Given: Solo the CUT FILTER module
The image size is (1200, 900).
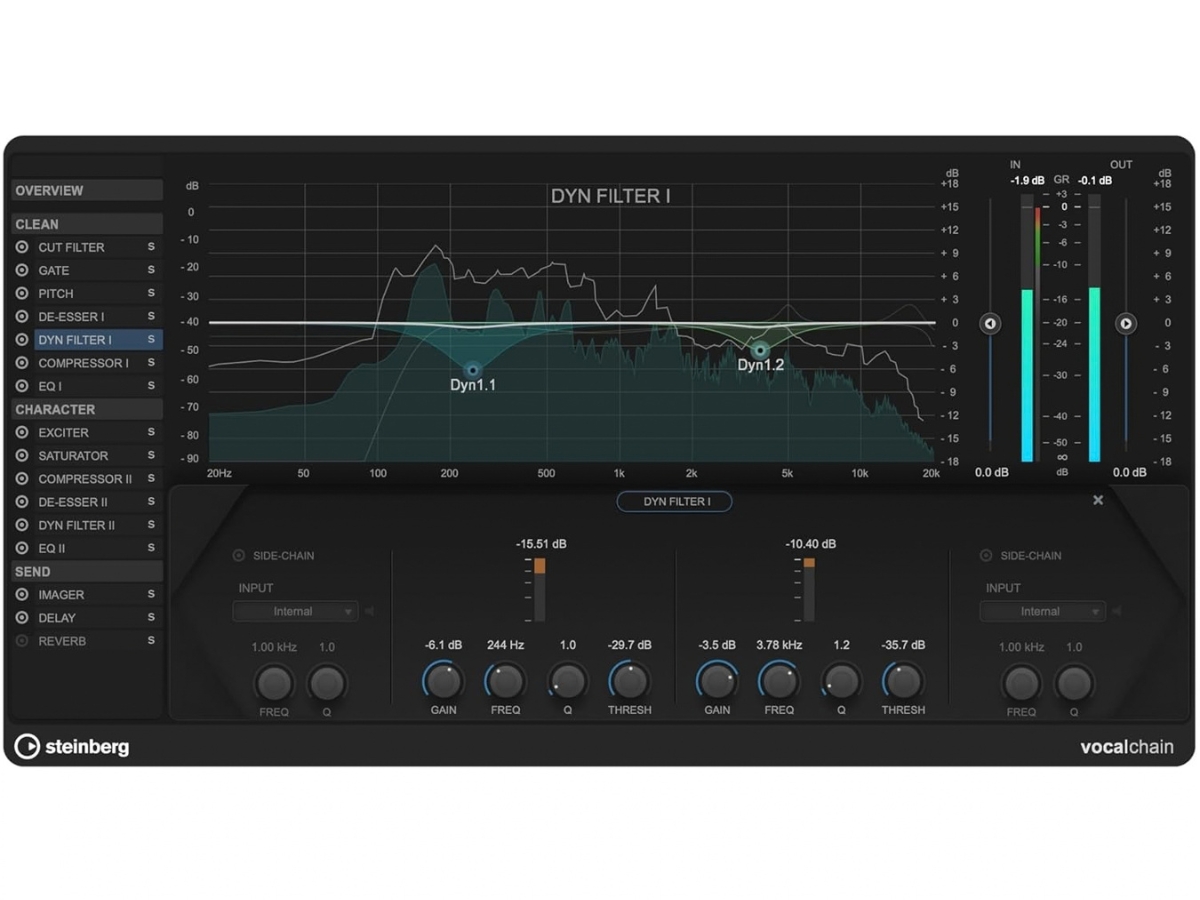Looking at the screenshot, I should (x=151, y=247).
